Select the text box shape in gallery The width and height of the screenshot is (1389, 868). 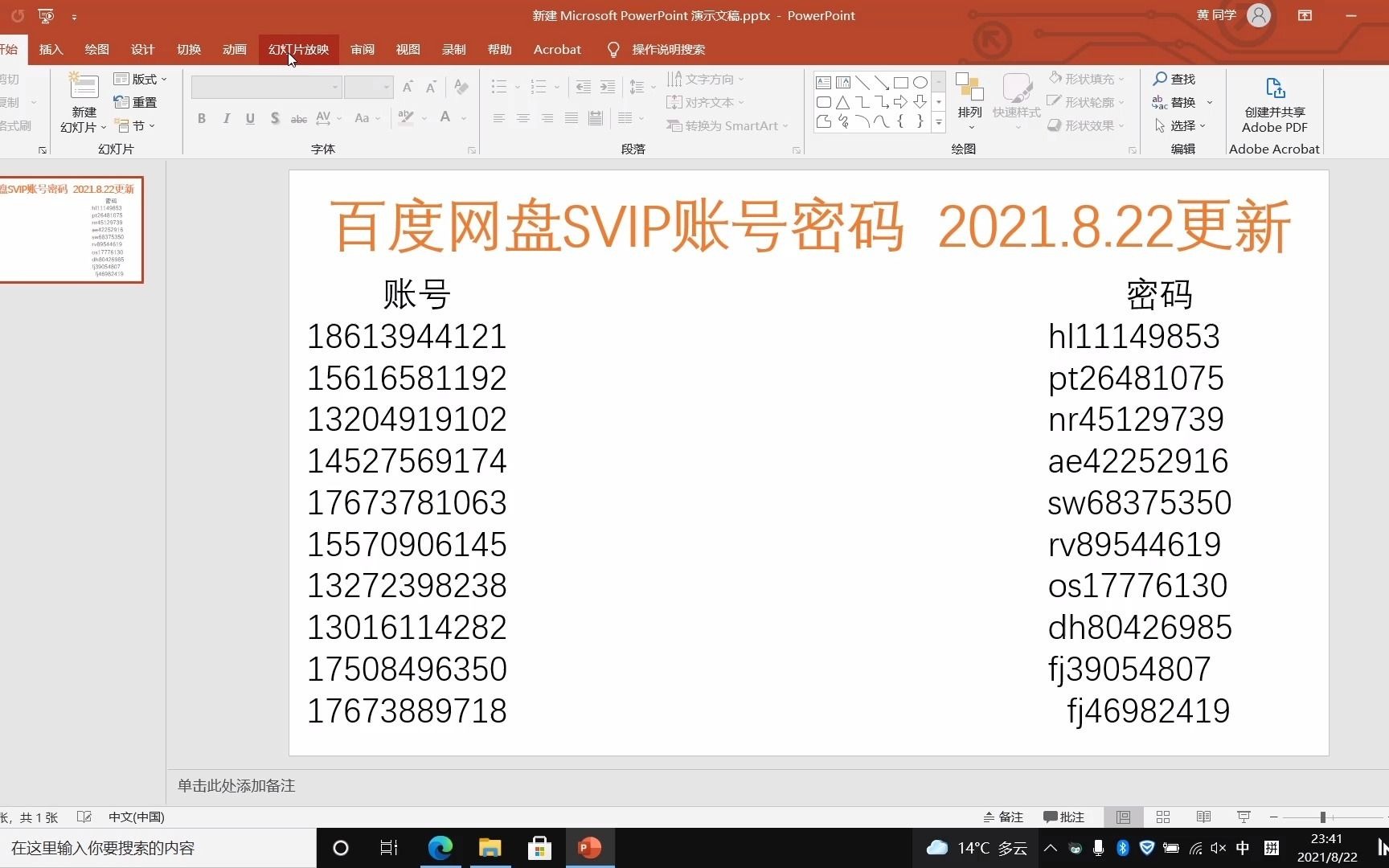pyautogui.click(x=823, y=83)
